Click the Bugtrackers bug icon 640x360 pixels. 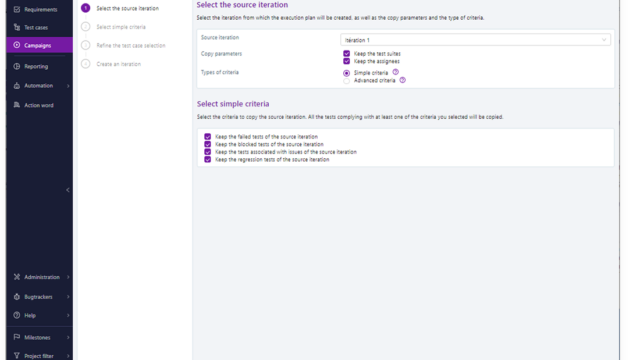pyautogui.click(x=17, y=297)
